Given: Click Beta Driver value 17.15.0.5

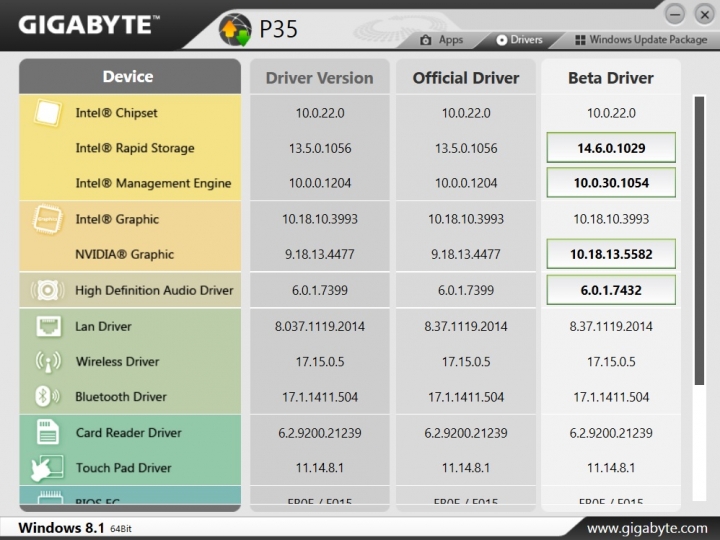Looking at the screenshot, I should click(611, 362).
